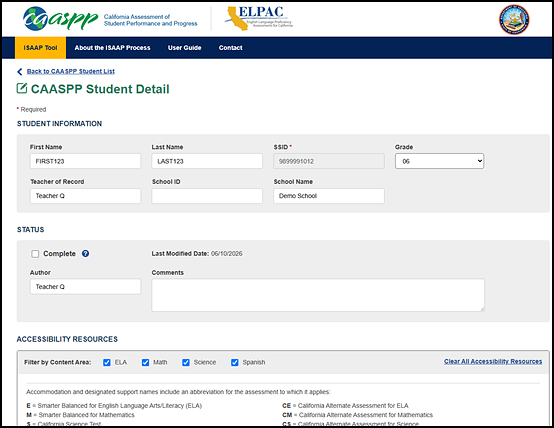Open the Contact menu item

[x=230, y=48]
